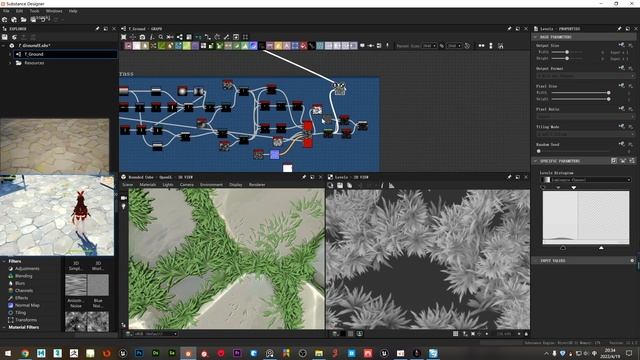Open Tiling Mode dropdown

pos(585,134)
